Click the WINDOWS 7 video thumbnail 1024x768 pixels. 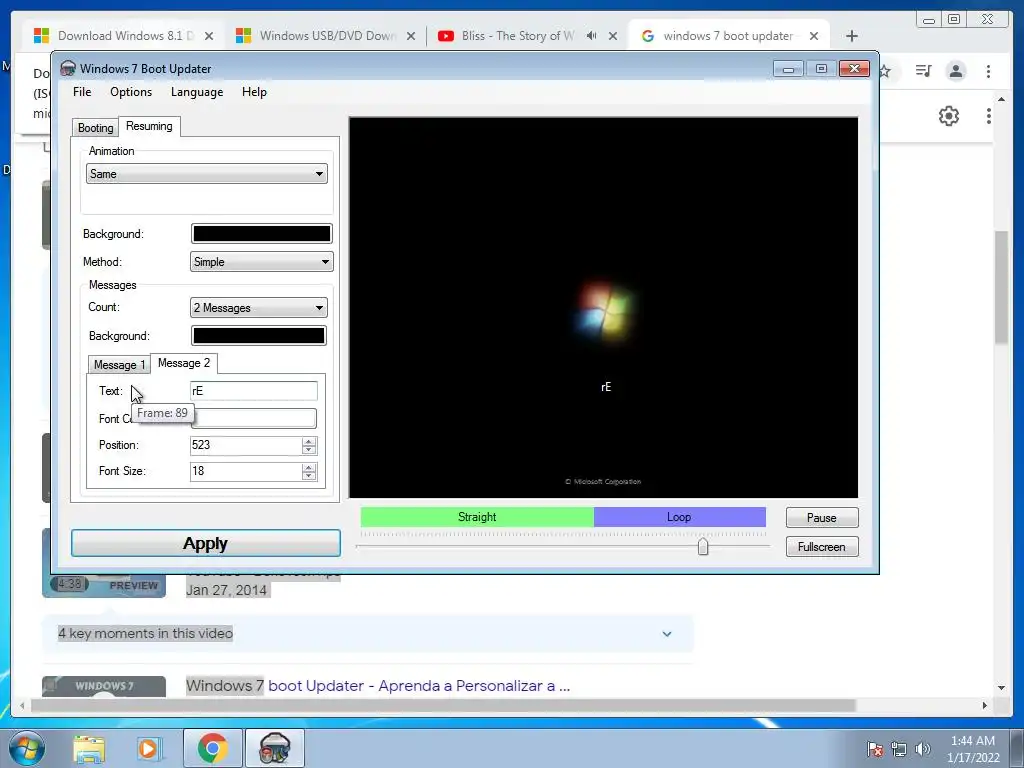coord(104,686)
